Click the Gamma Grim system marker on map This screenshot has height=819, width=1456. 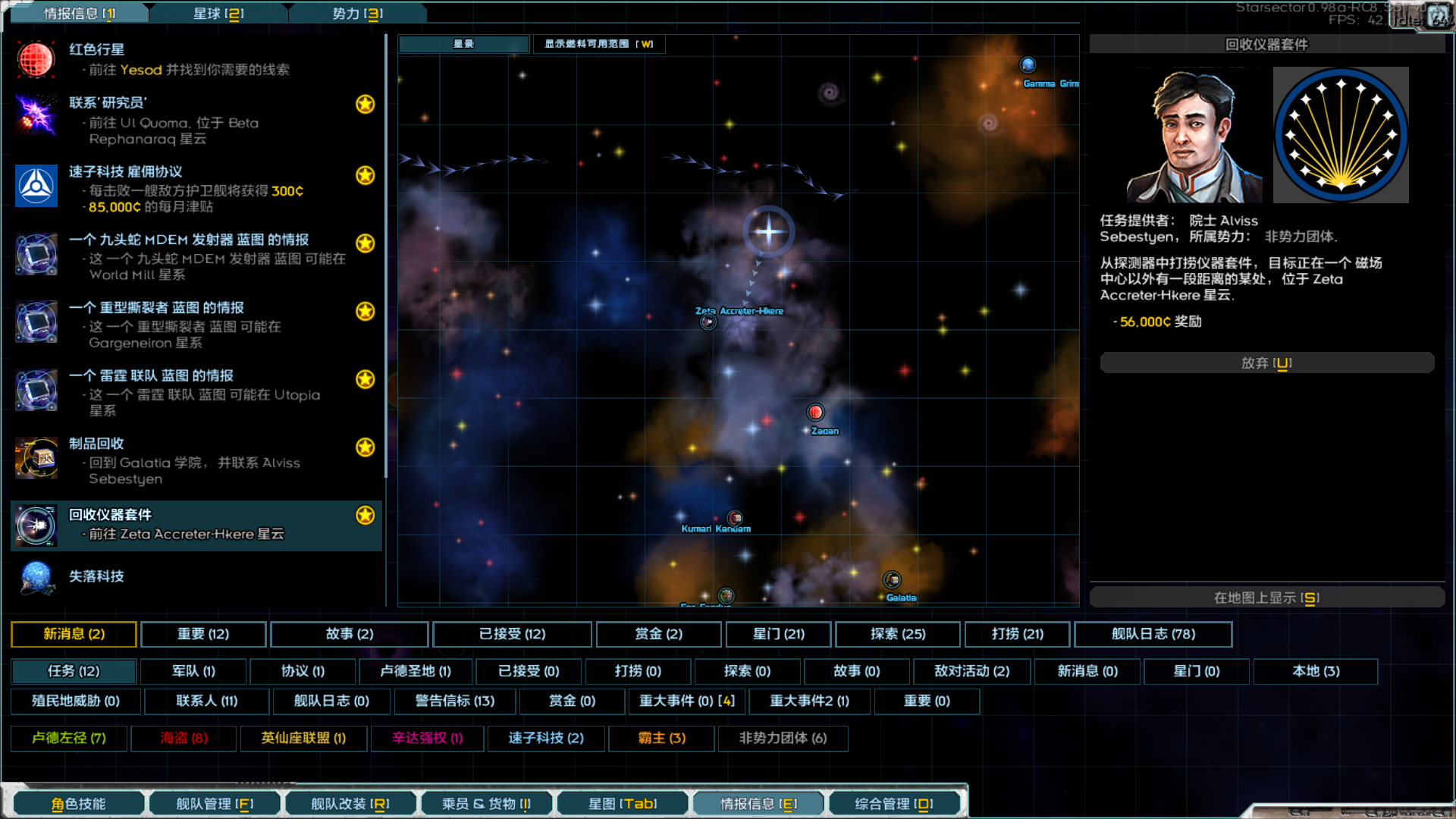tap(1028, 65)
